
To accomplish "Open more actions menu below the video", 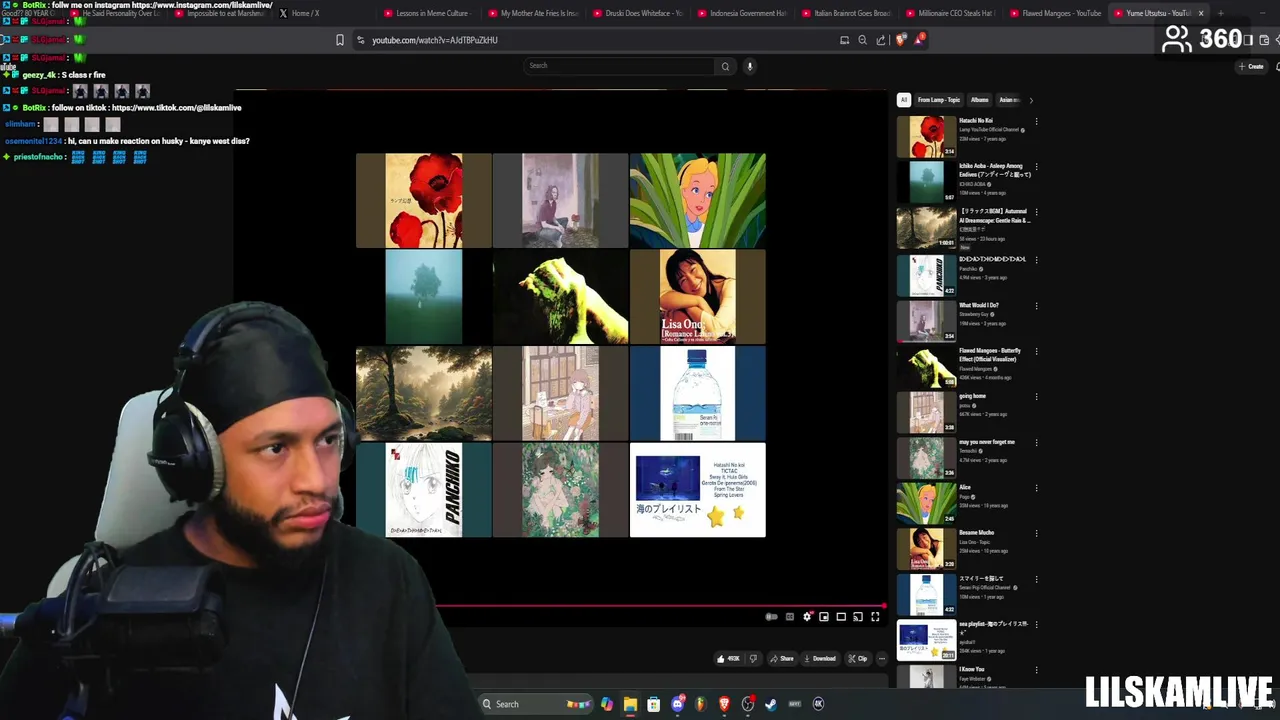I will coord(881,659).
